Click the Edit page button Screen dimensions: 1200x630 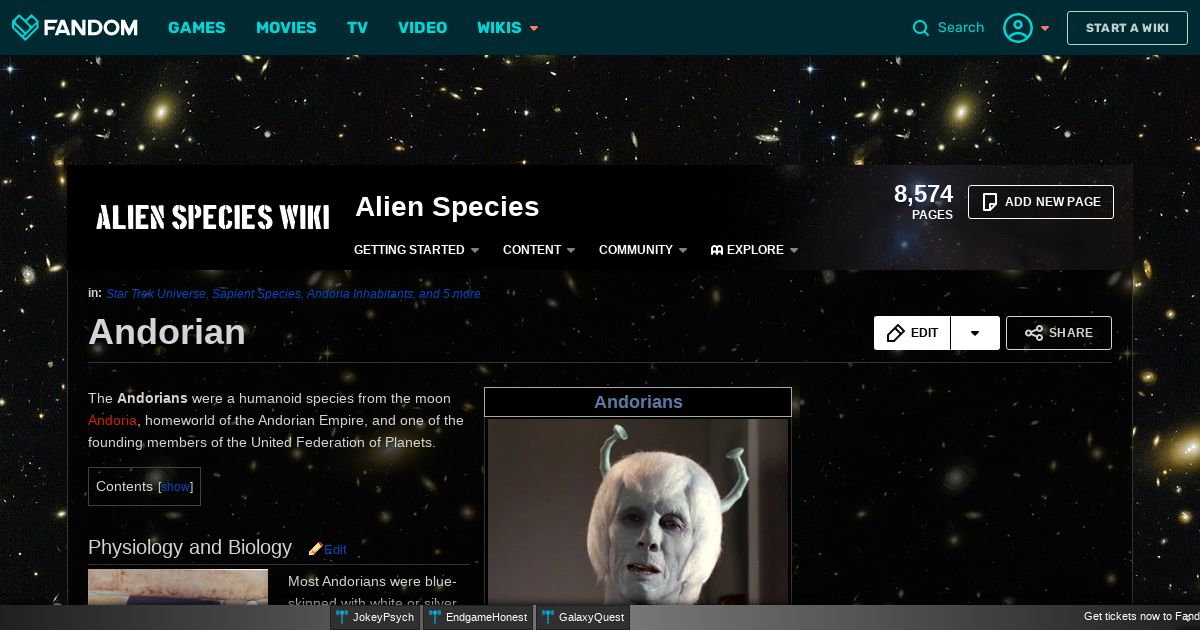[912, 333]
